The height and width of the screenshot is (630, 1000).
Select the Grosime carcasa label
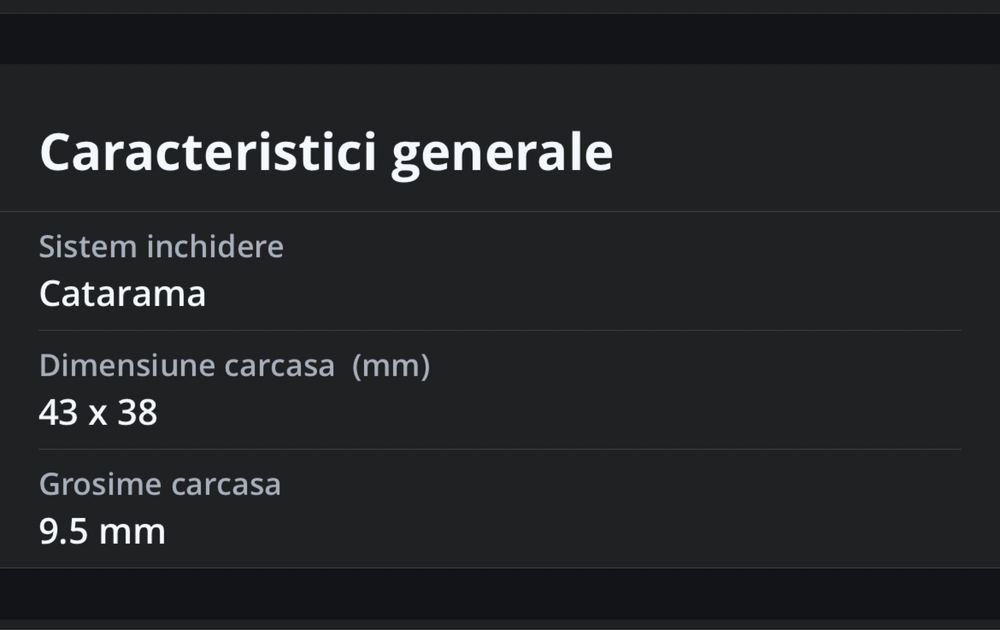tap(160, 485)
